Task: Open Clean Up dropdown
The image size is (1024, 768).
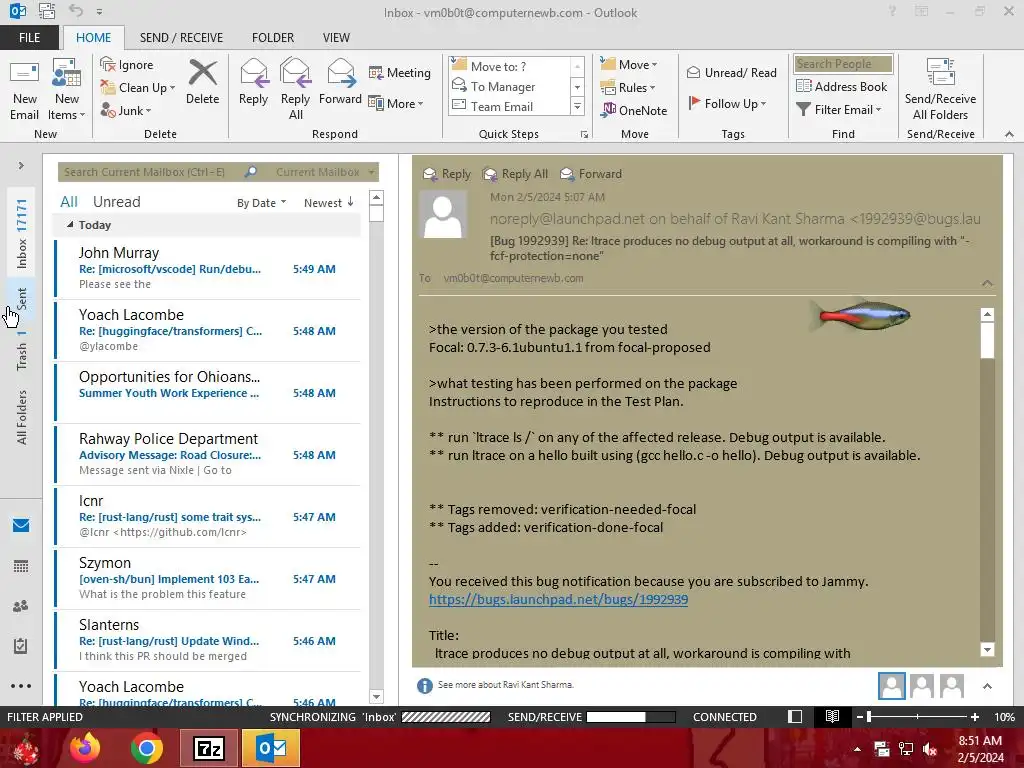Action: click(x=138, y=88)
